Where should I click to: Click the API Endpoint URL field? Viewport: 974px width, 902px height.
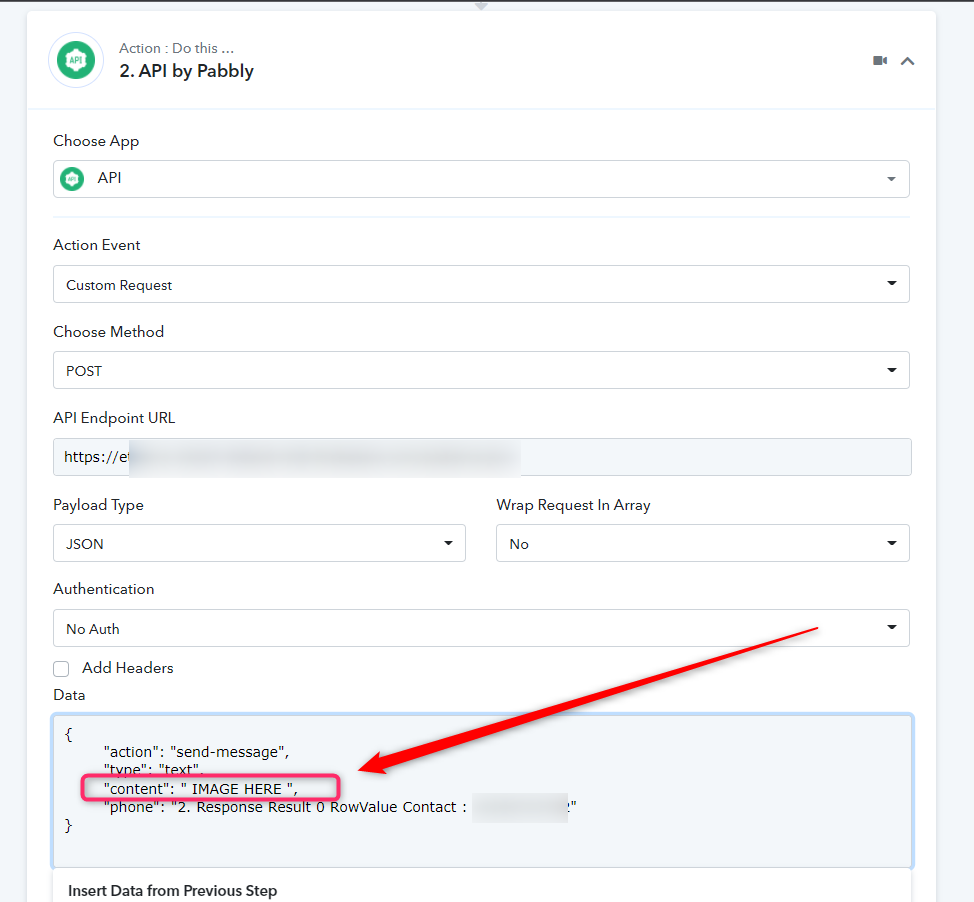482,457
